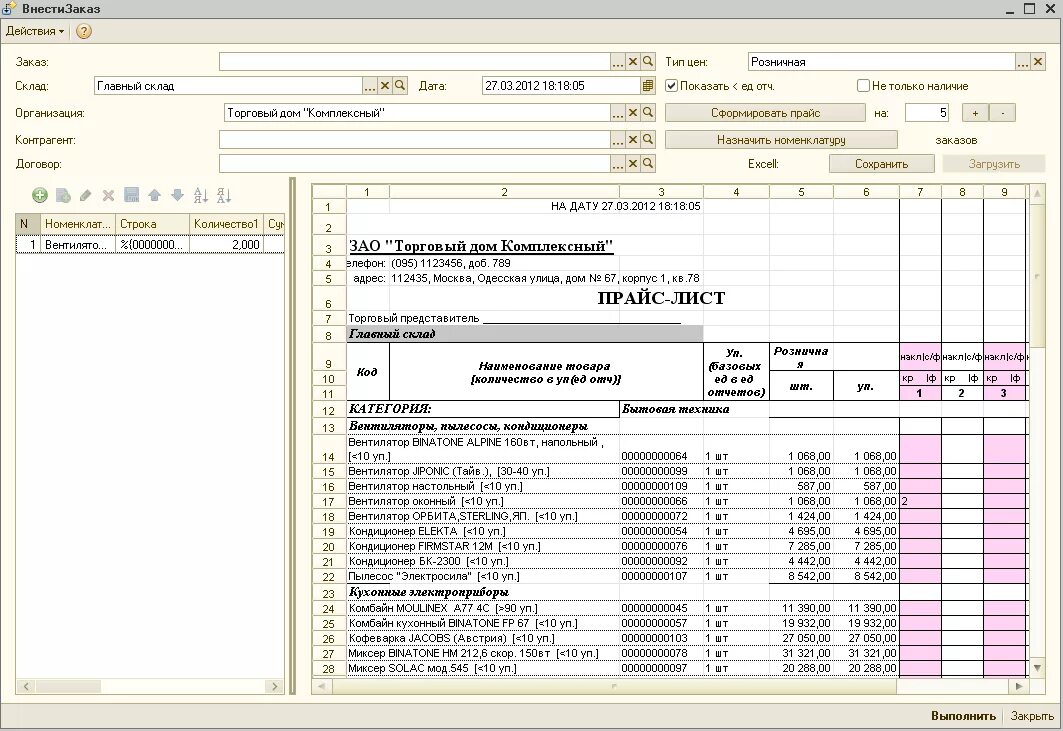The width and height of the screenshot is (1063, 731).
Task: Move row down arrow icon
Action: [178, 196]
